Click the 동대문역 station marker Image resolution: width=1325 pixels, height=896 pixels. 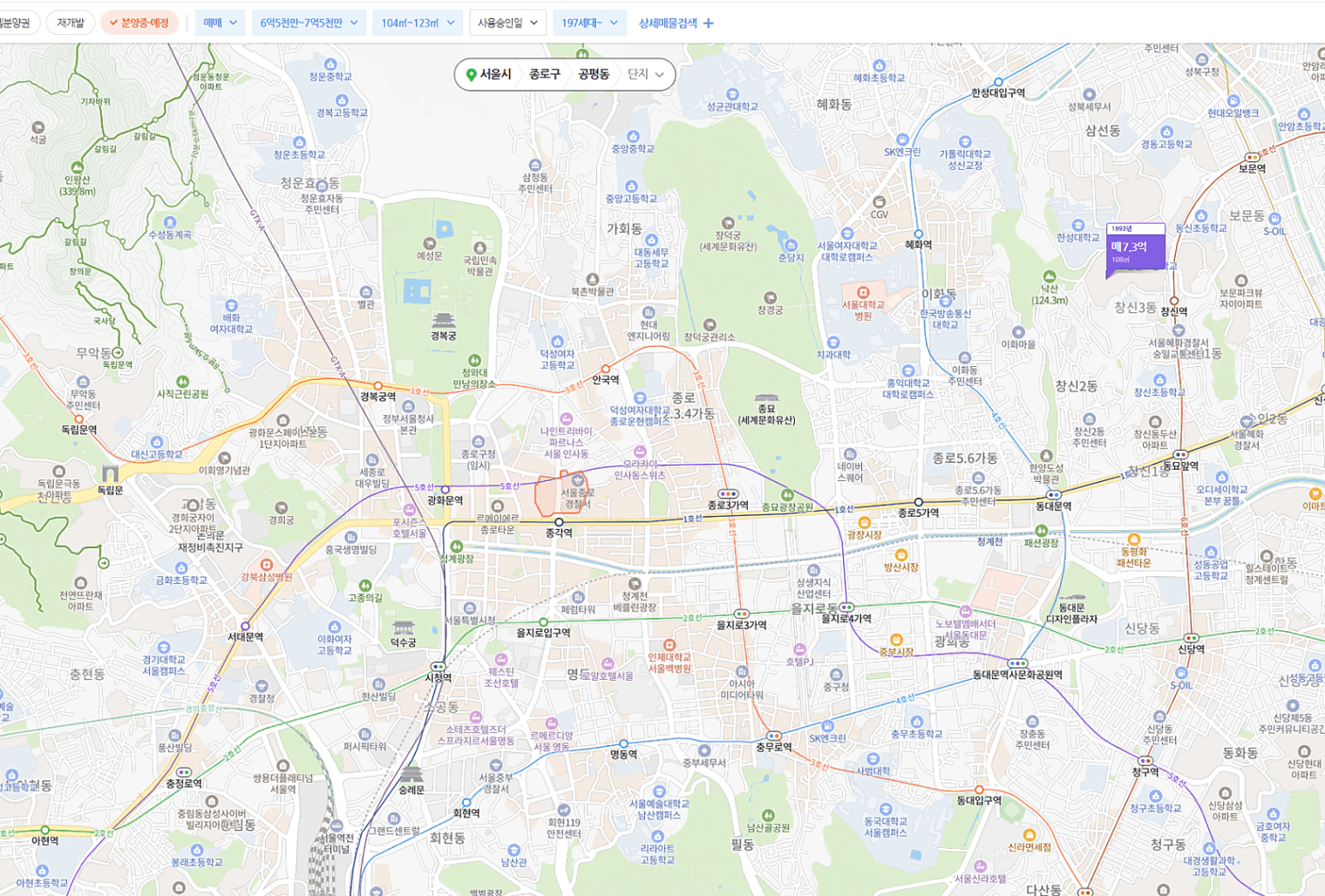(1053, 494)
